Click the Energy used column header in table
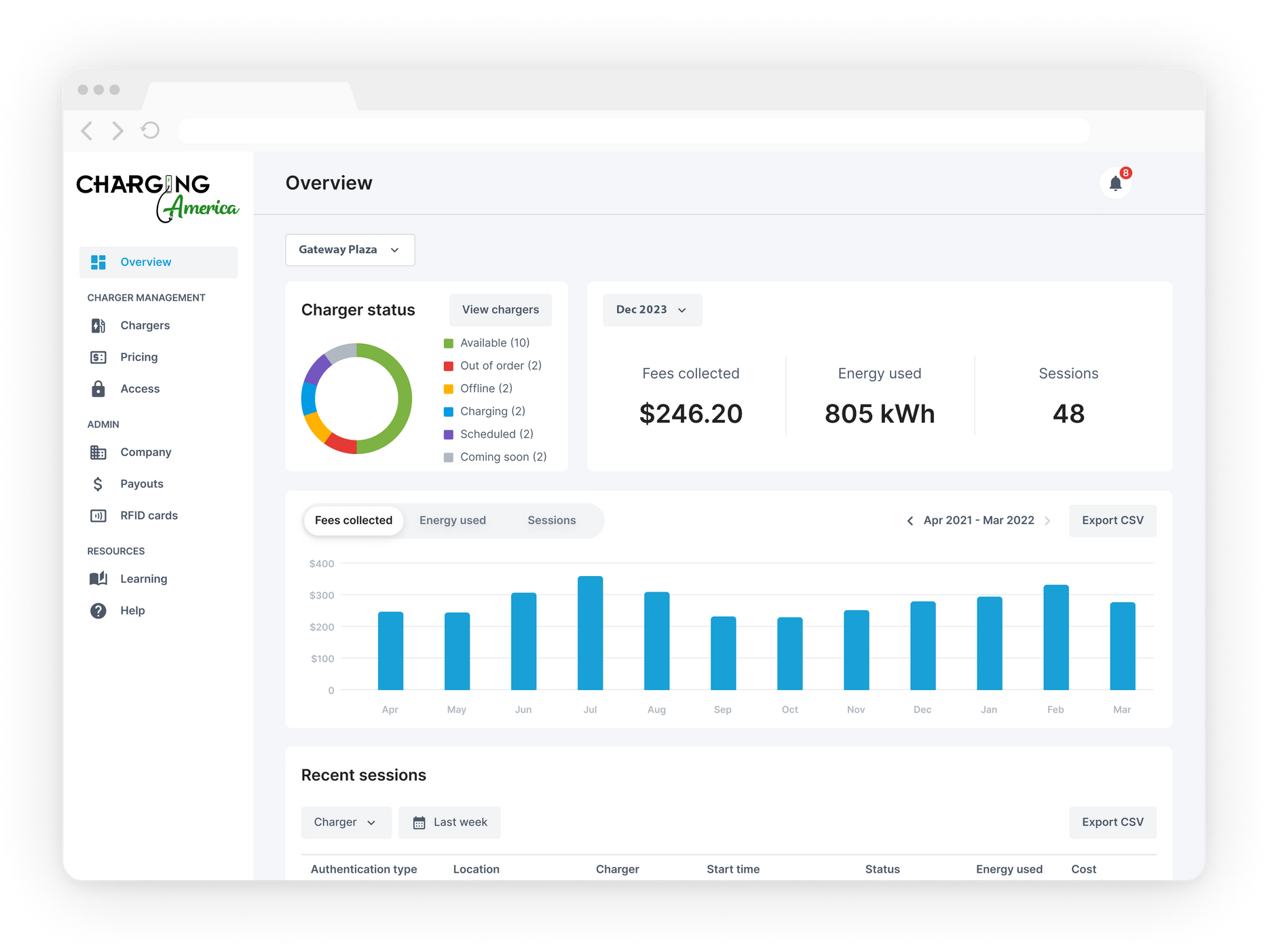 pyautogui.click(x=1009, y=869)
